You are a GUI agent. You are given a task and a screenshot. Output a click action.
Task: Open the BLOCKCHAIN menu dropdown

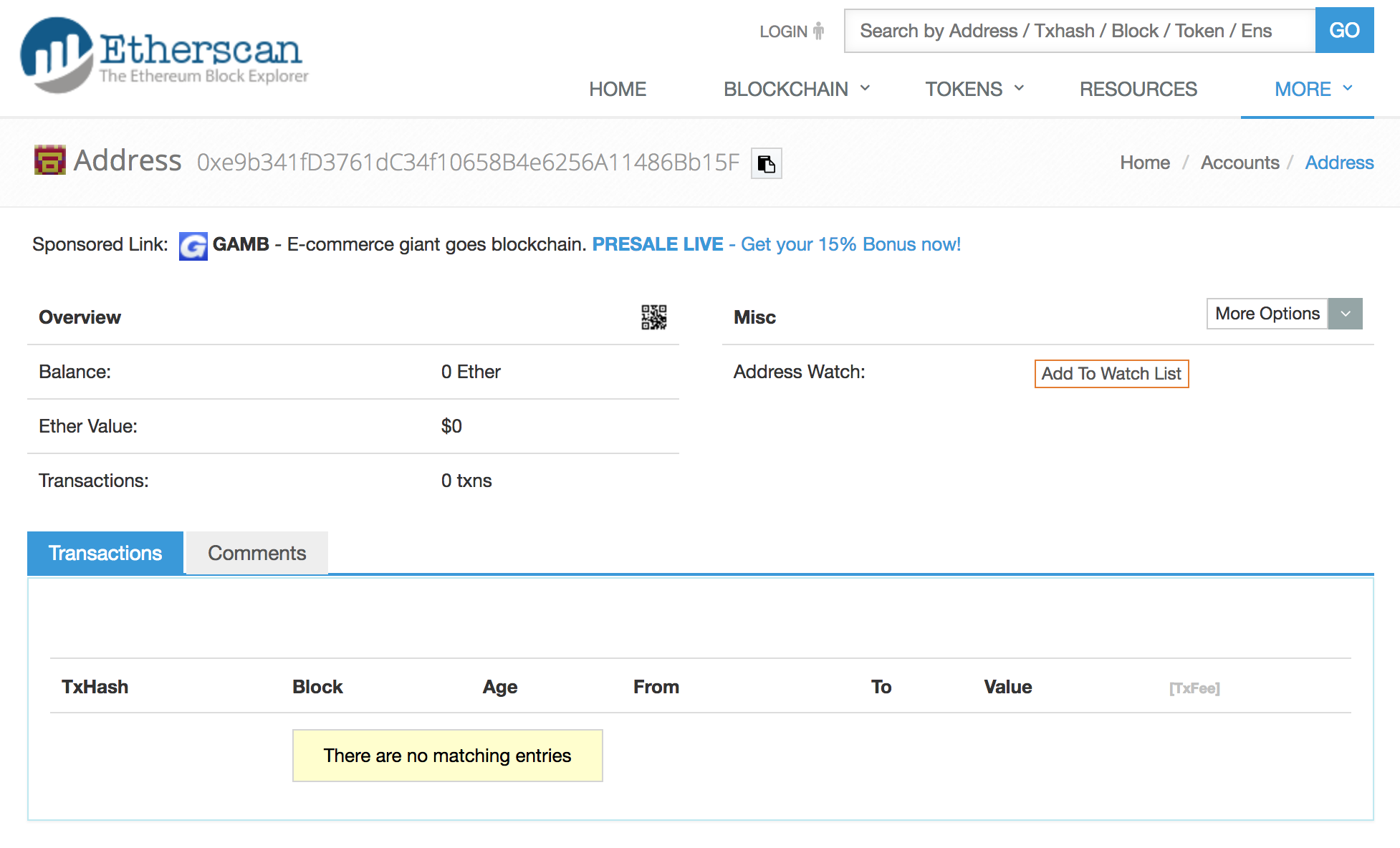point(796,89)
